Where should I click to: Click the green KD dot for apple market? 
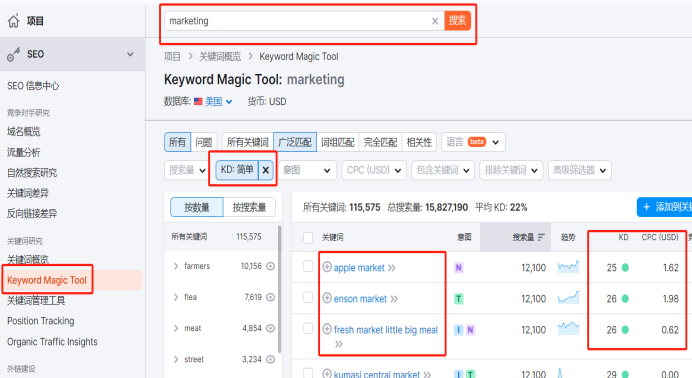click(x=625, y=268)
